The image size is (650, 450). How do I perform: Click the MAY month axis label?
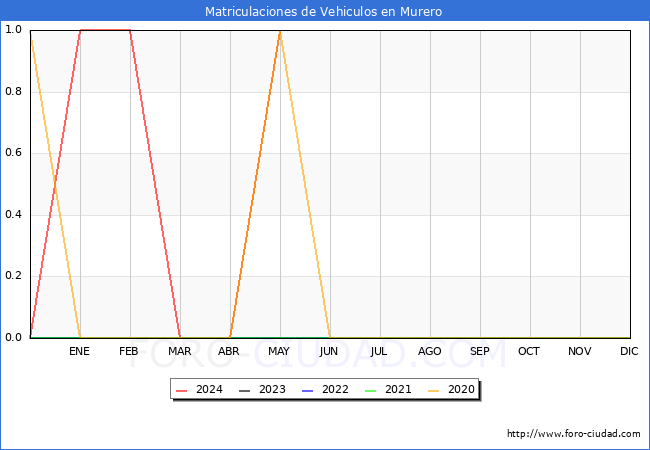(x=279, y=351)
